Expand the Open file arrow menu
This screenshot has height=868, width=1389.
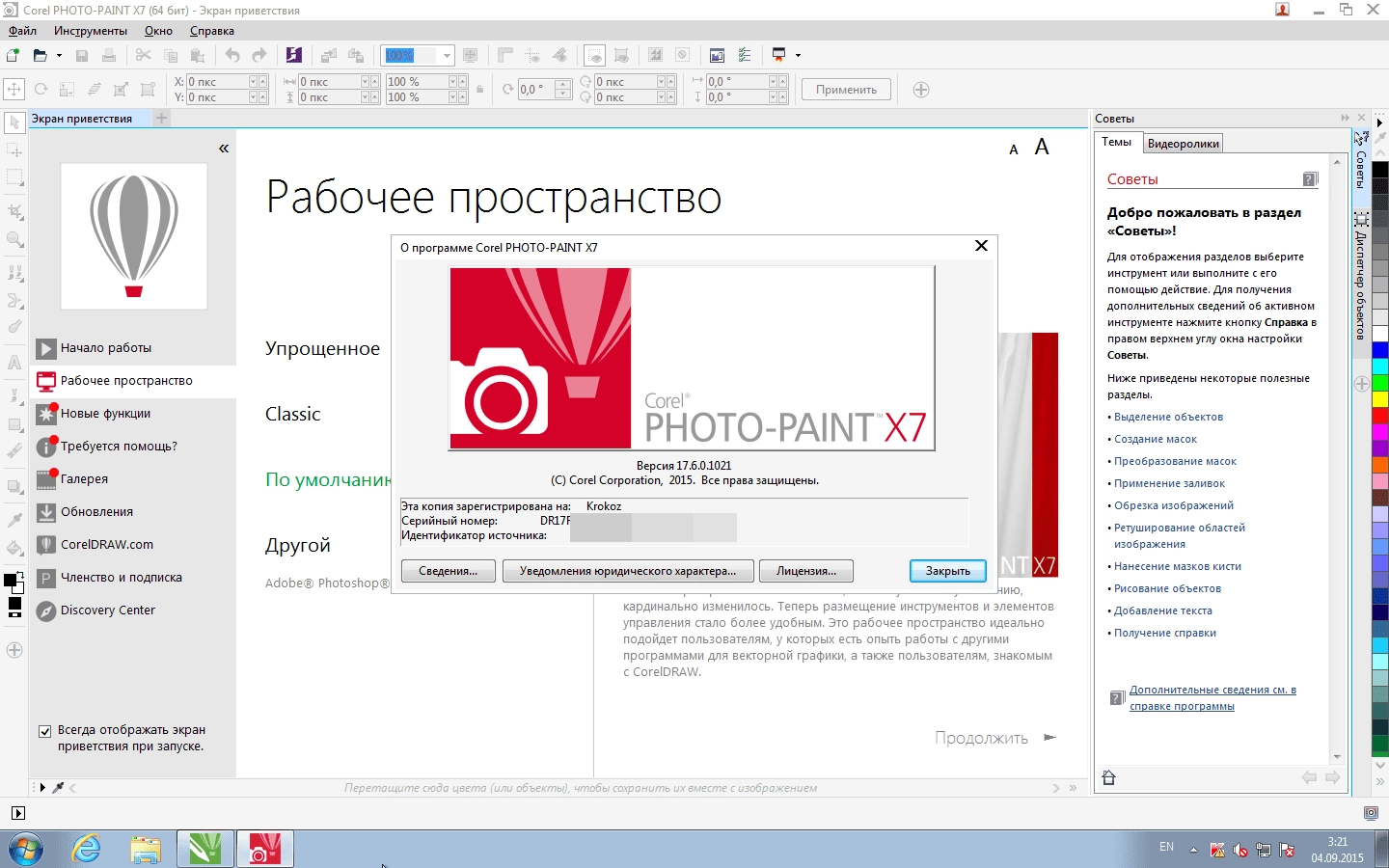click(x=59, y=56)
